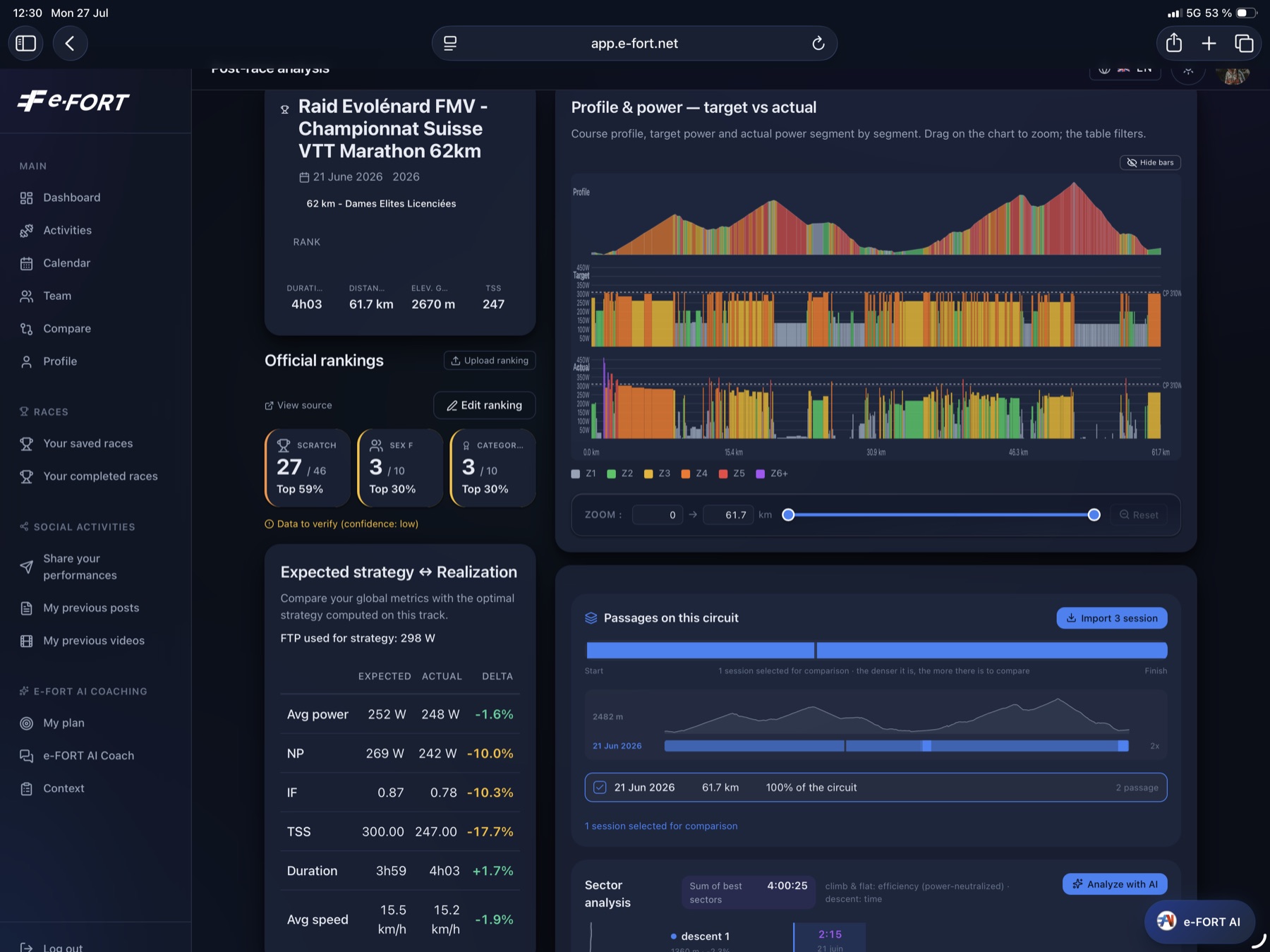Click the Z5 red legend swatch
This screenshot has width=1270, height=952.
pos(723,474)
